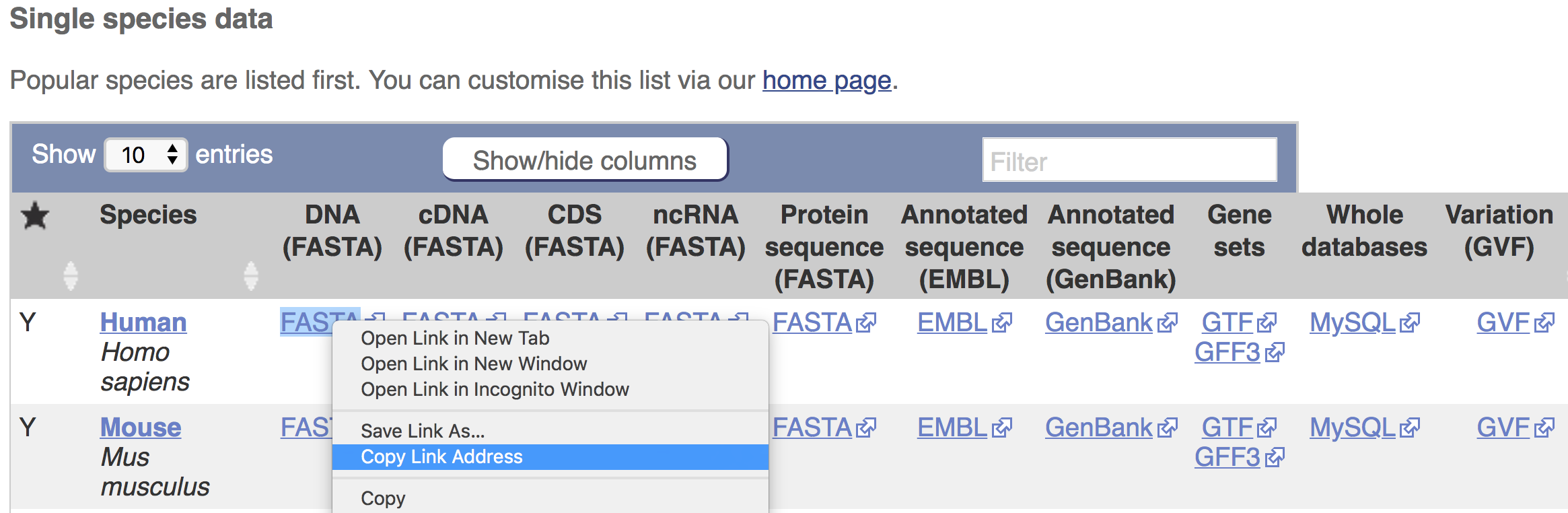Click the external link icon next to Mouse Protein FASTA
1568x513 pixels.
coord(867,427)
